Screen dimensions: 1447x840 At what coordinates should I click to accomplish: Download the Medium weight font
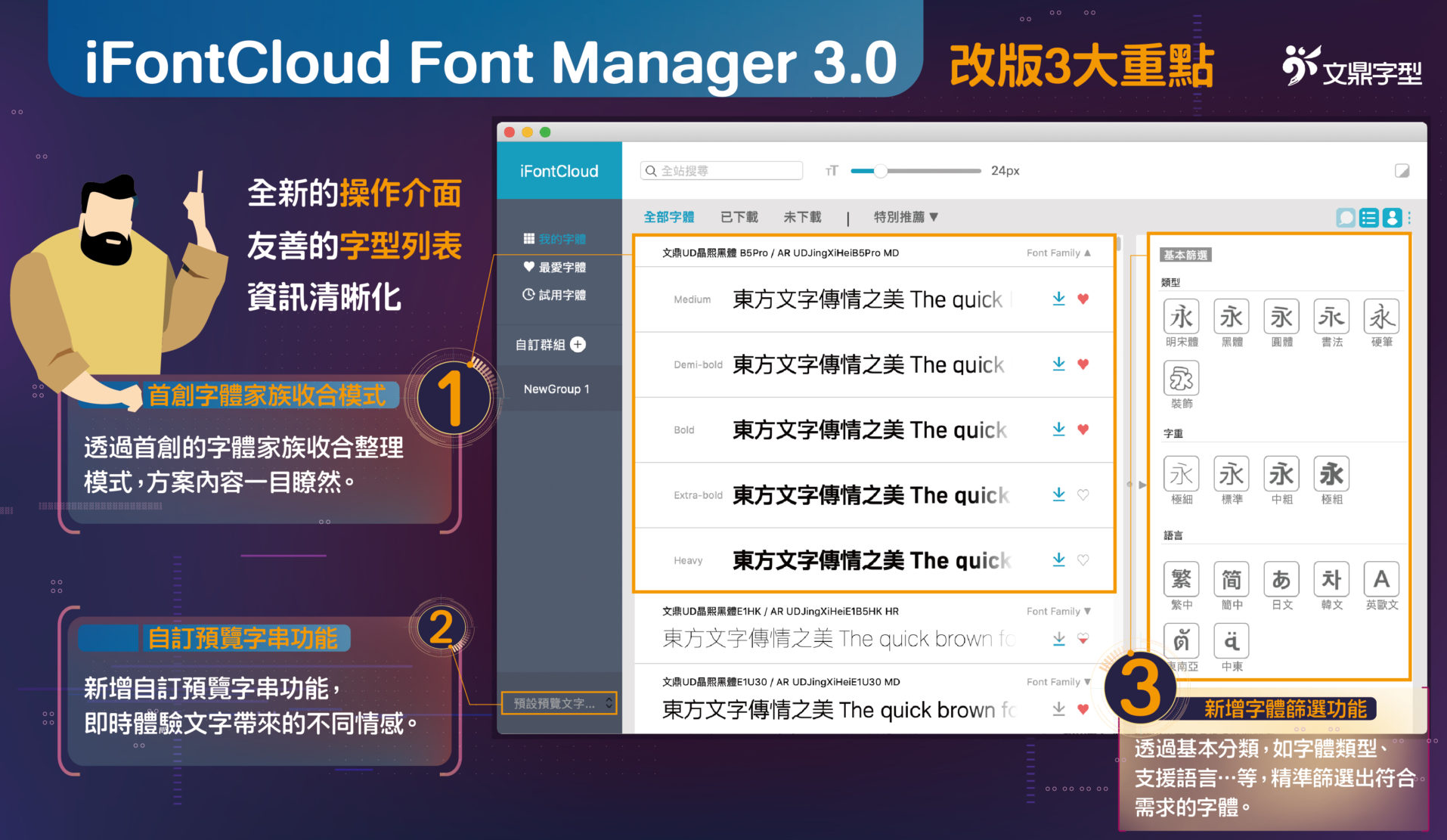1058,299
